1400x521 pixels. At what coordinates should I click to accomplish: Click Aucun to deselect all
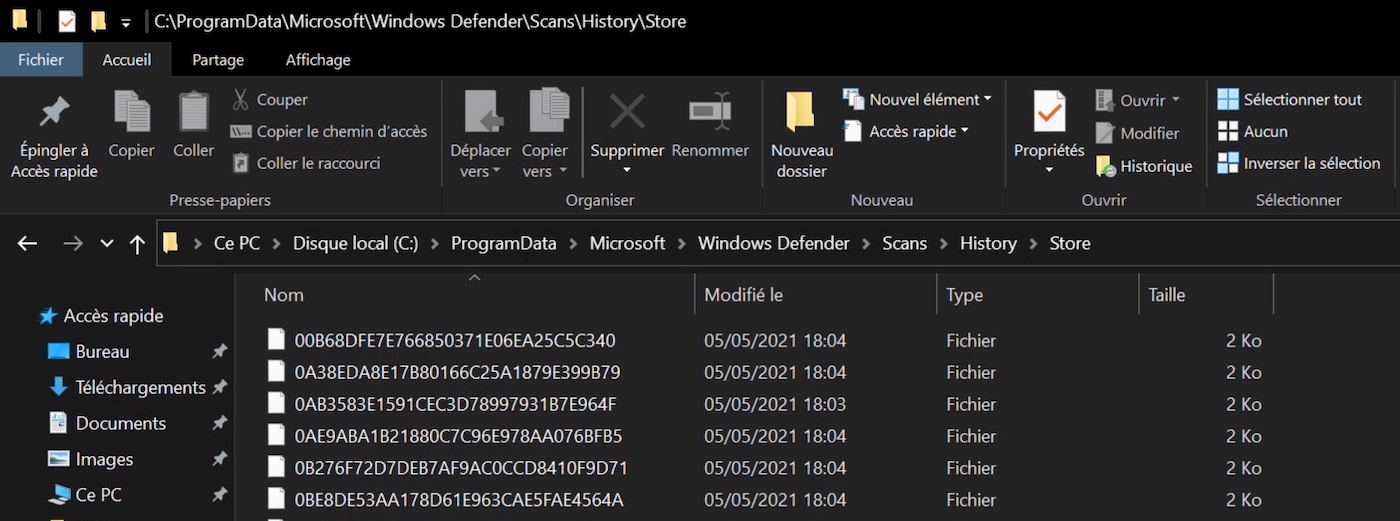coord(1252,131)
